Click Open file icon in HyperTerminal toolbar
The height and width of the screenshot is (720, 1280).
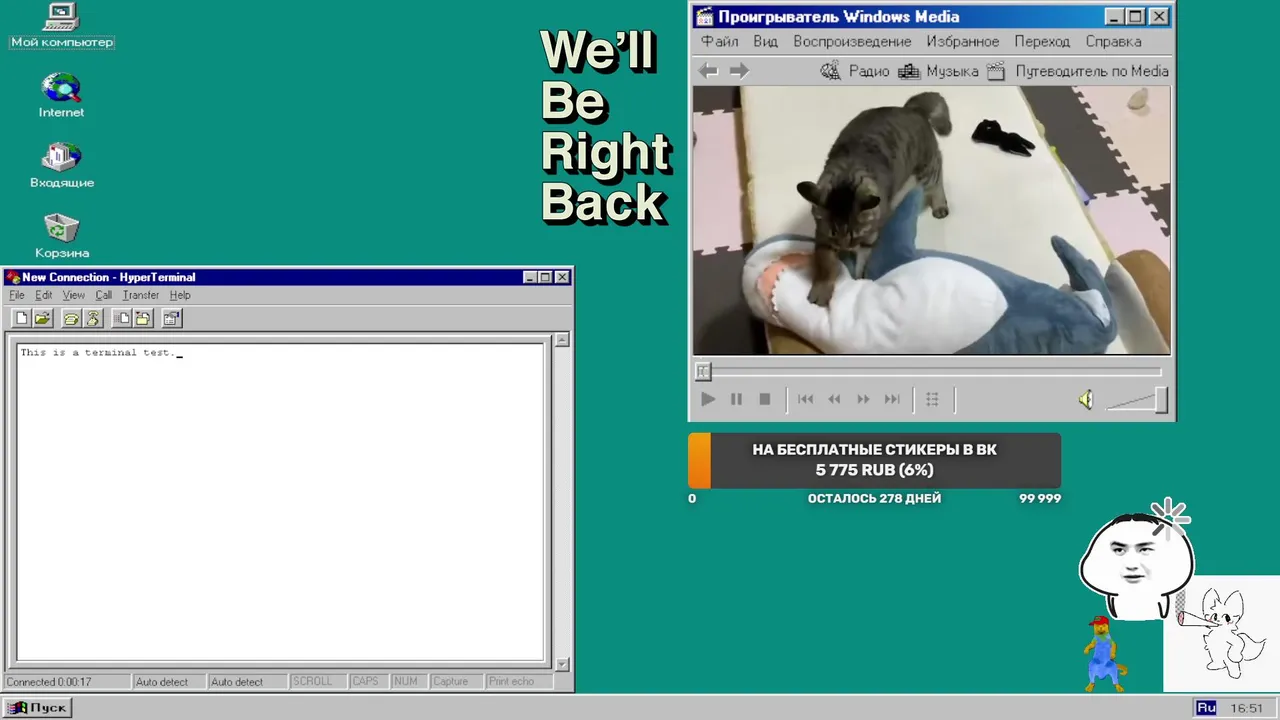point(42,318)
